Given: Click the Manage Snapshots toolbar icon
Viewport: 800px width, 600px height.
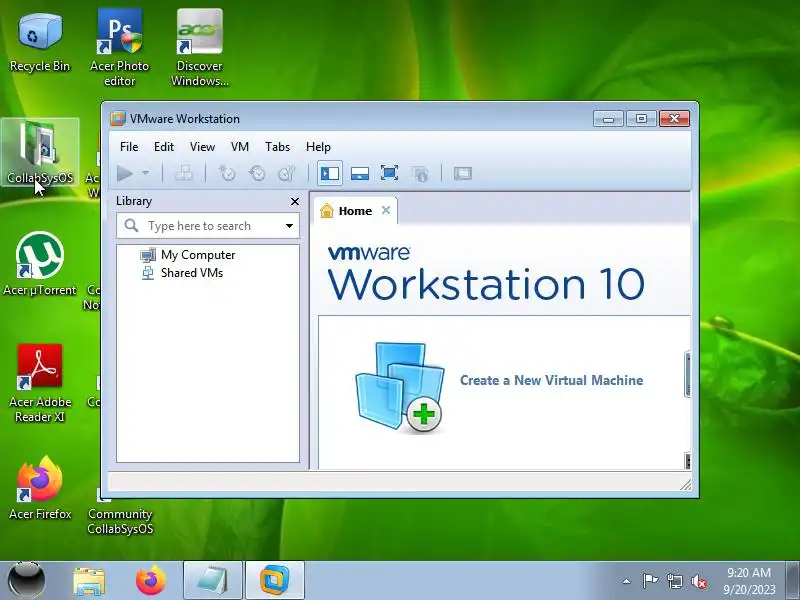Looking at the screenshot, I should click(287, 173).
